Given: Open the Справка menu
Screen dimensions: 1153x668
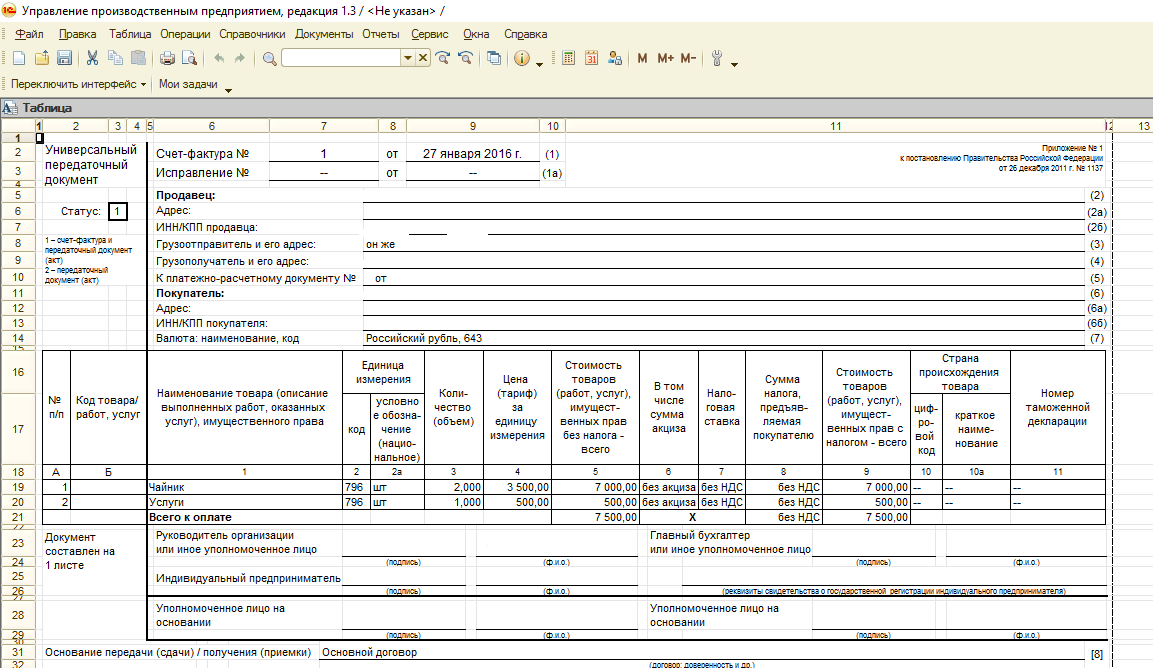Looking at the screenshot, I should click(526, 34).
